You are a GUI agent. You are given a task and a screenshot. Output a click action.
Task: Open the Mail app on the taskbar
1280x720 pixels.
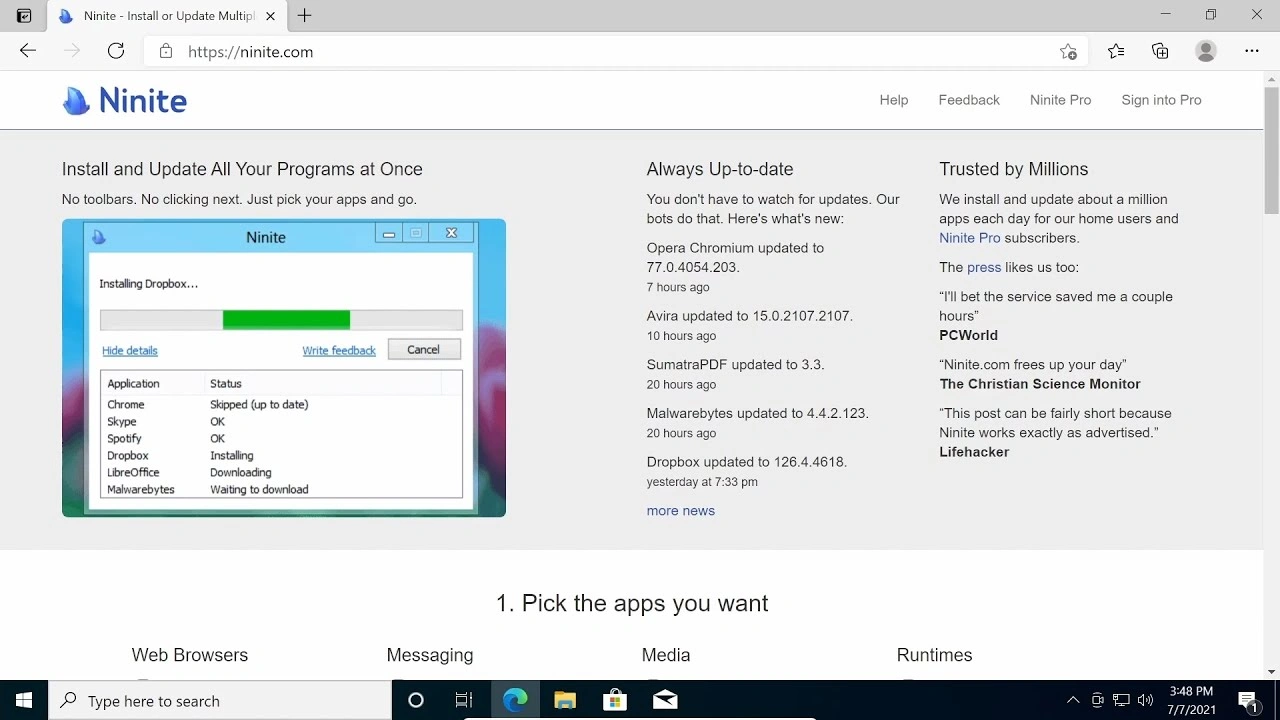[x=665, y=700]
